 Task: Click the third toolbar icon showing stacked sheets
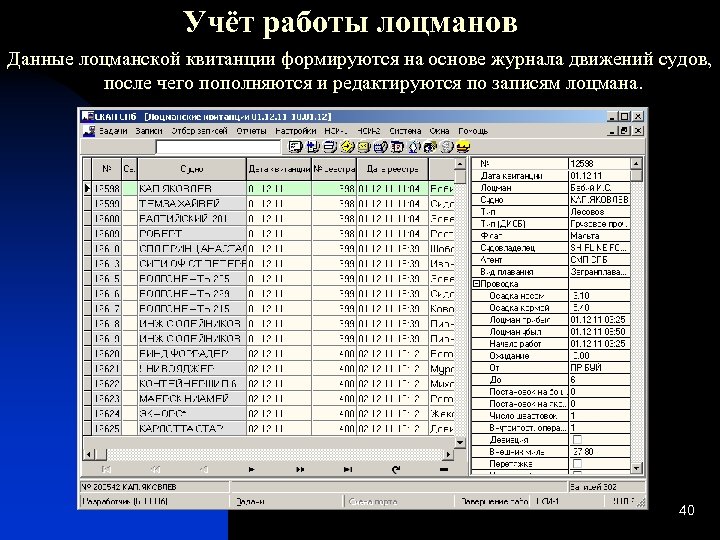[330, 147]
